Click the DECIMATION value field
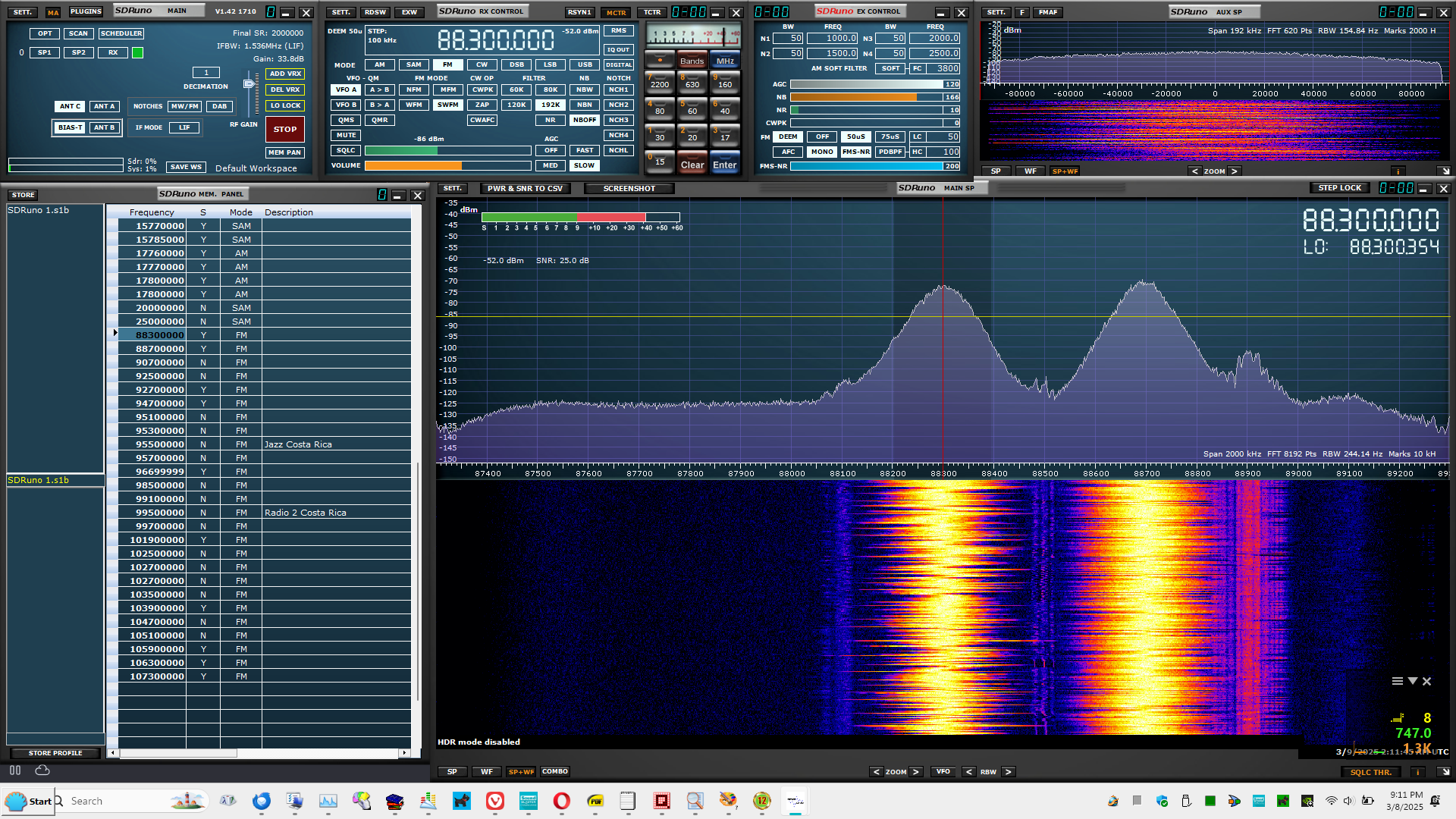This screenshot has width=1456, height=819. point(206,73)
